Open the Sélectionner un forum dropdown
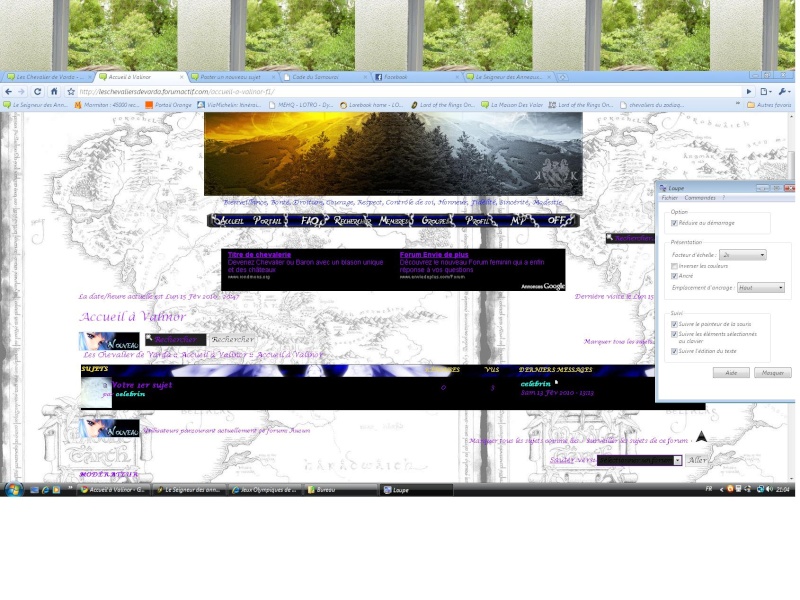The image size is (800, 600). pos(639,460)
